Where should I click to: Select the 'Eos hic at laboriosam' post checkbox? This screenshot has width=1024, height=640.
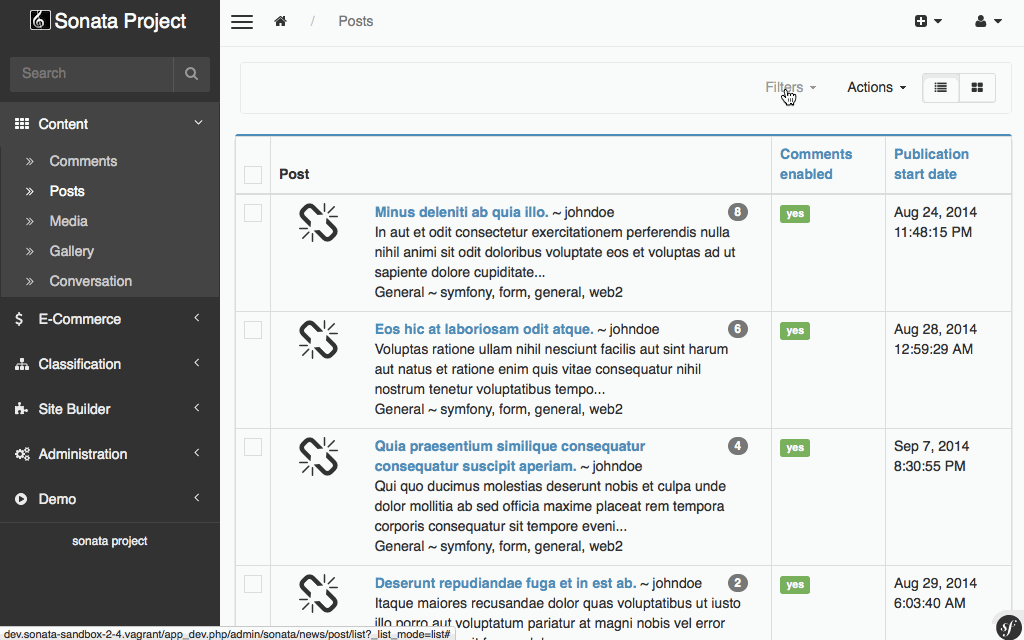[253, 330]
